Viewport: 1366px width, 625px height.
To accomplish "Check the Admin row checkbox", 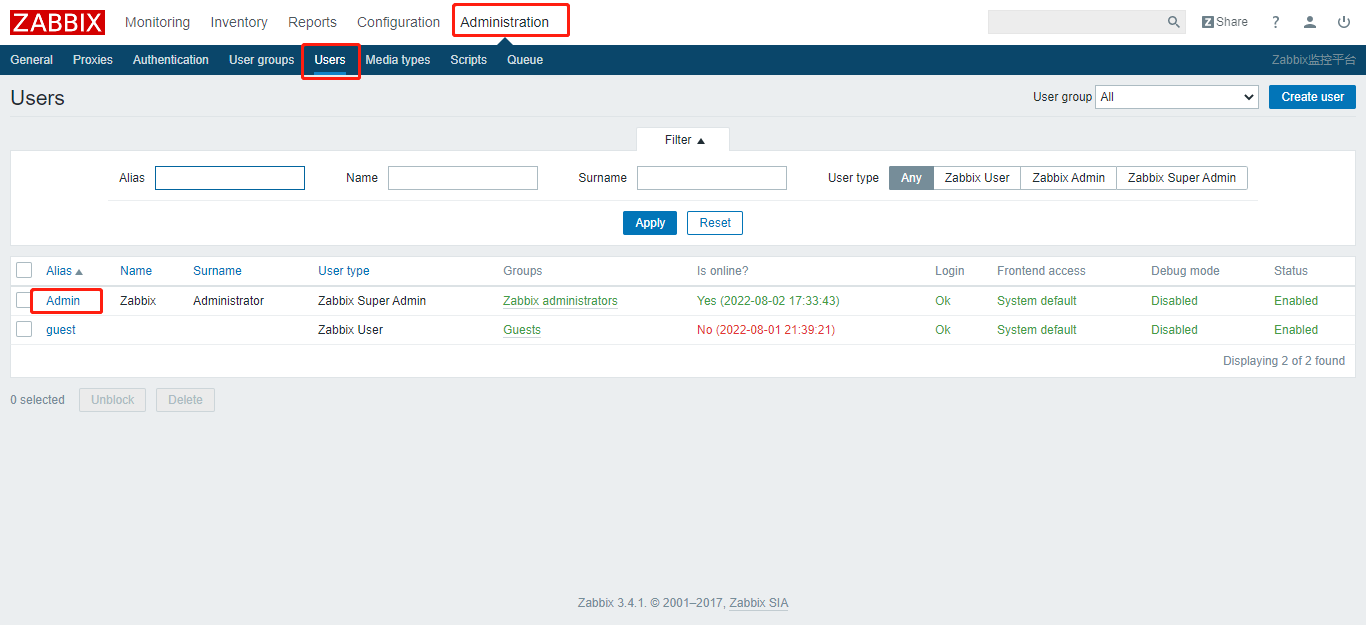I will point(24,300).
